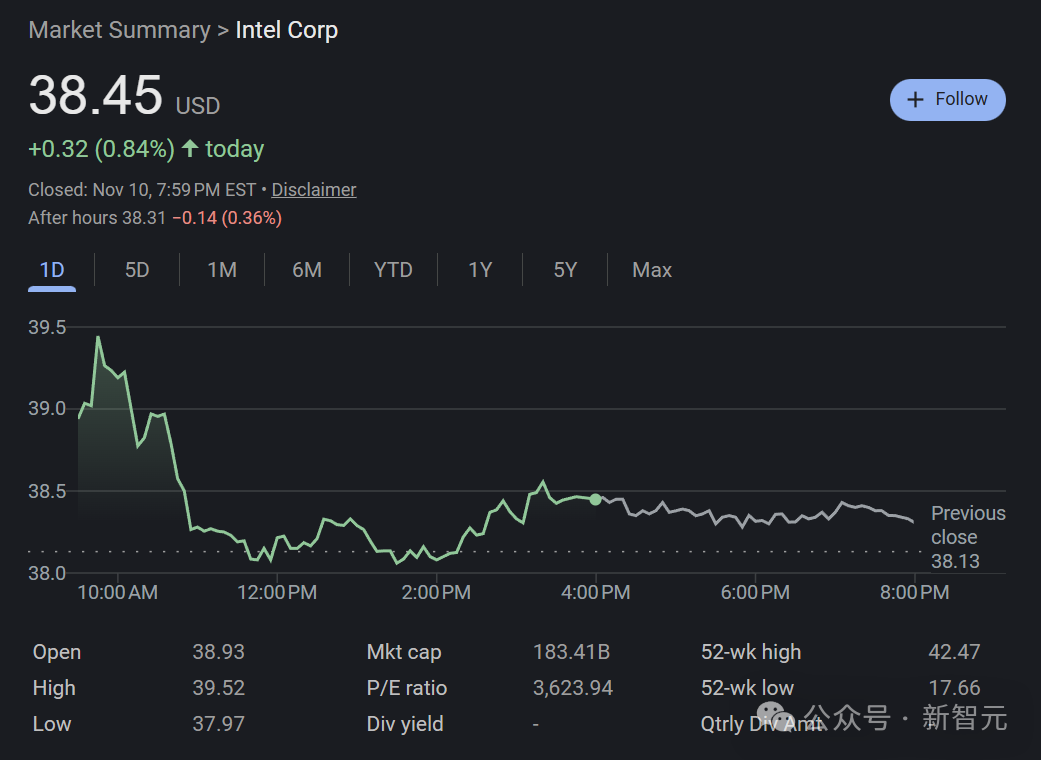Select the 1D chart range tab
Image resolution: width=1041 pixels, height=760 pixels.
[x=52, y=270]
